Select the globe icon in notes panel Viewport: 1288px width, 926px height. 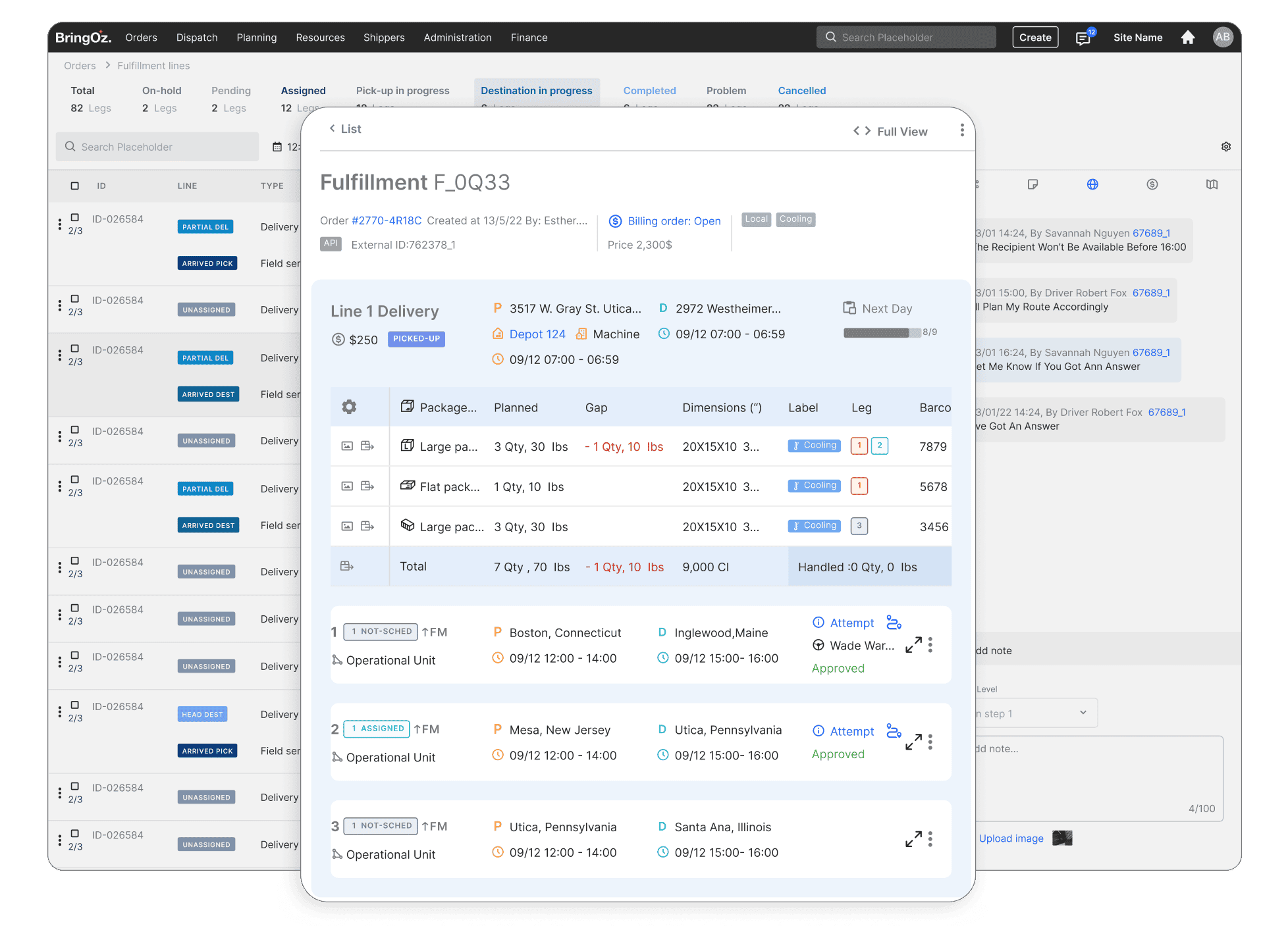click(x=1092, y=184)
